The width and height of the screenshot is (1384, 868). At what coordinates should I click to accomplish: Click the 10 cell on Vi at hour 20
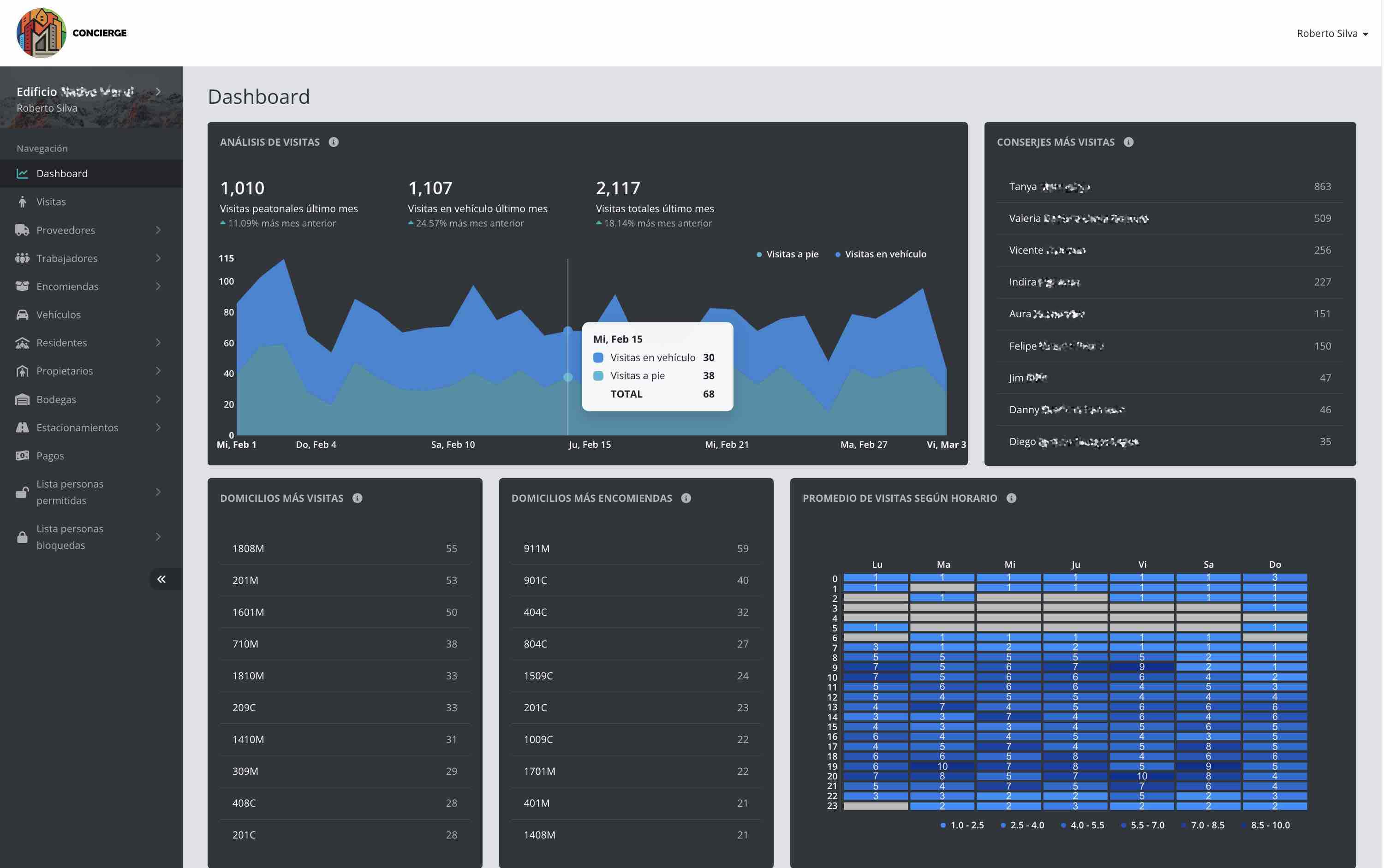[x=1142, y=776]
